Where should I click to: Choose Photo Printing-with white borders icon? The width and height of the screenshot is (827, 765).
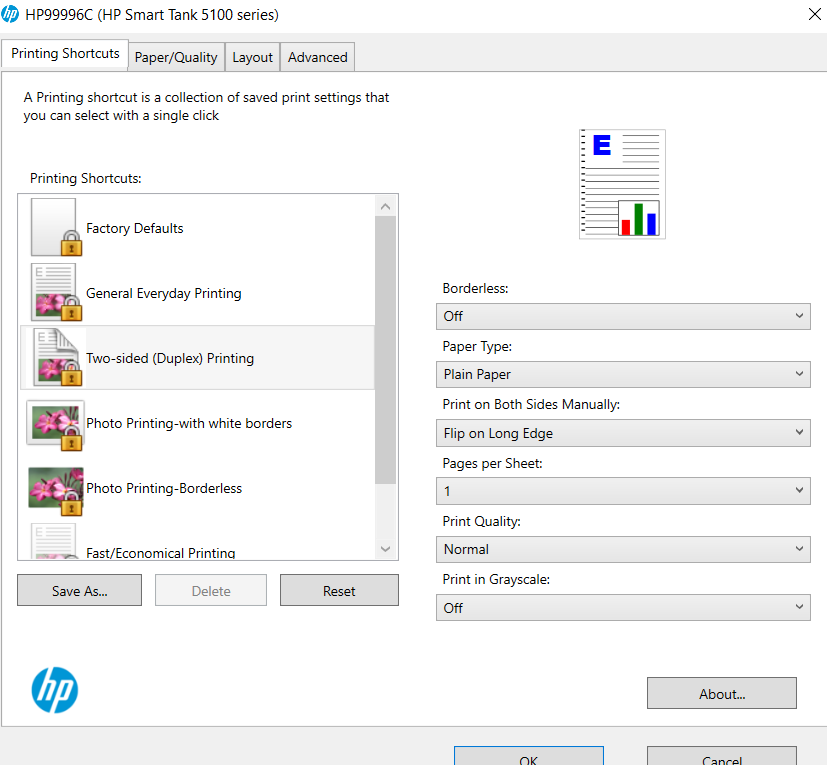55,423
